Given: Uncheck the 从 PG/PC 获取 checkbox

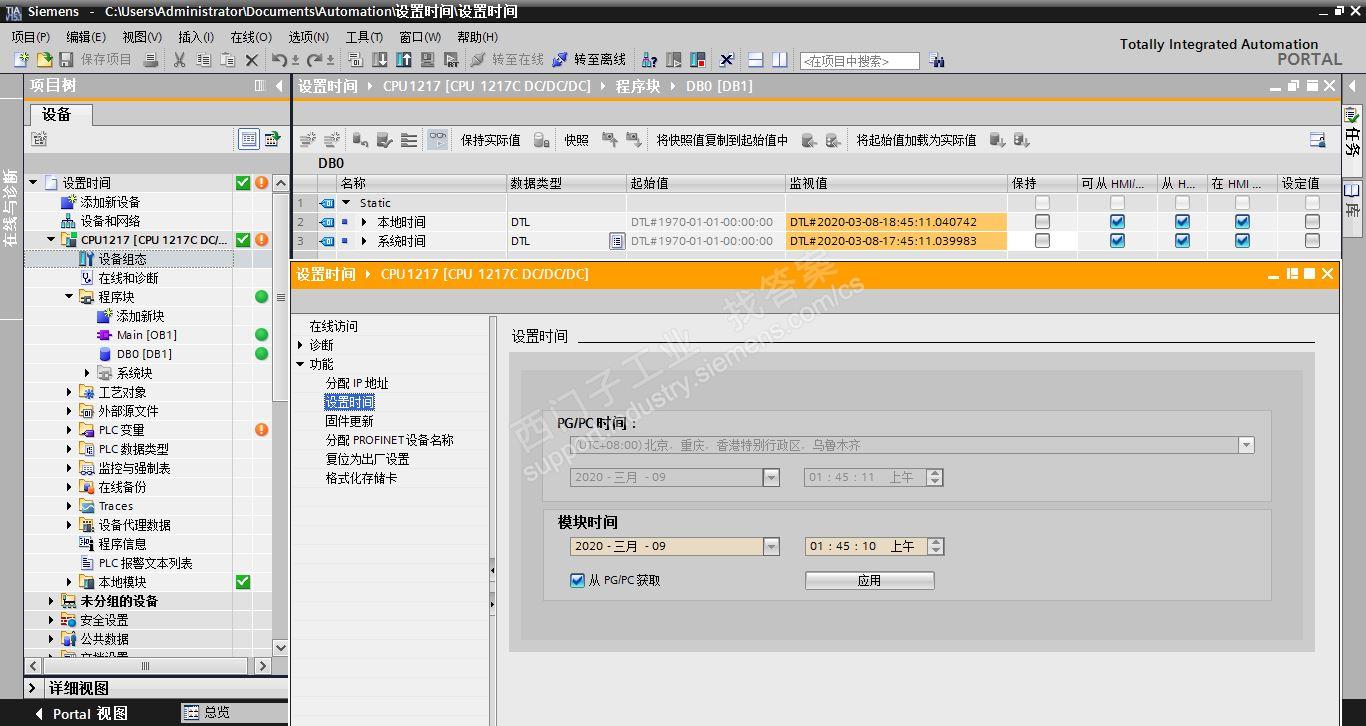Looking at the screenshot, I should point(577,580).
